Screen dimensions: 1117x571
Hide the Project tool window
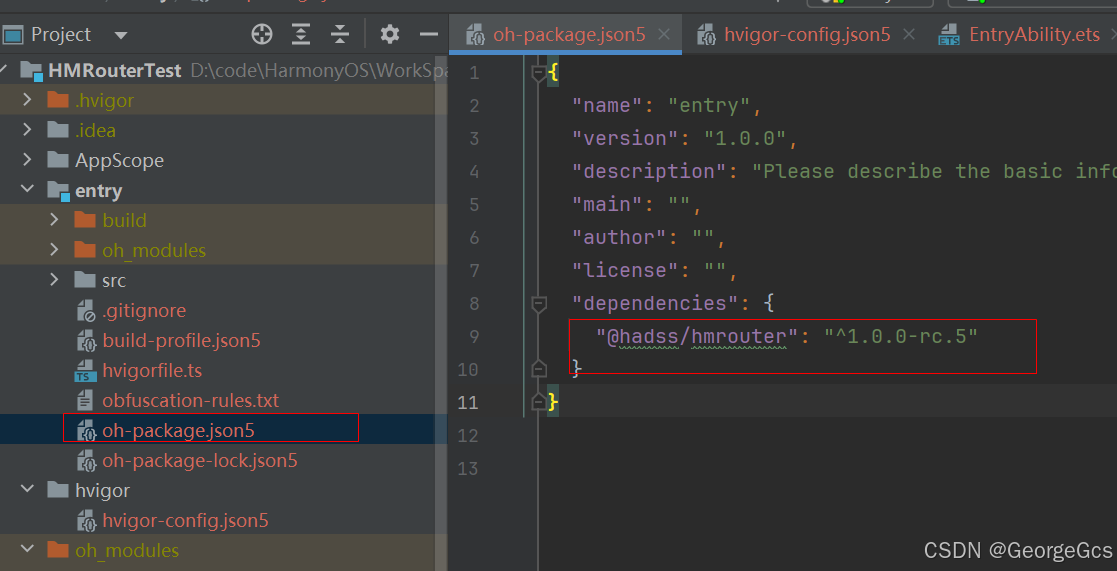coord(428,34)
